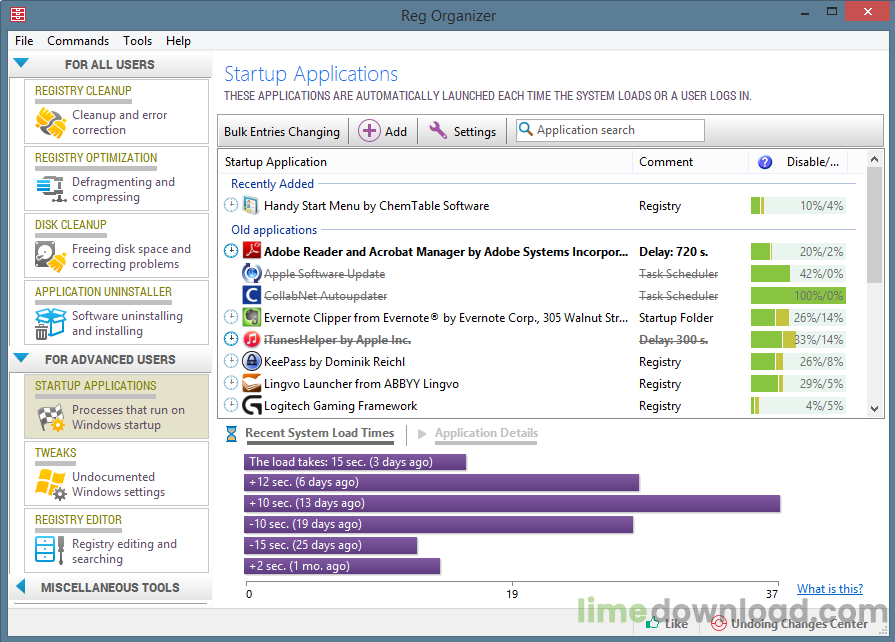Open the "What is this?" link
Image resolution: width=895 pixels, height=642 pixels.
[829, 589]
